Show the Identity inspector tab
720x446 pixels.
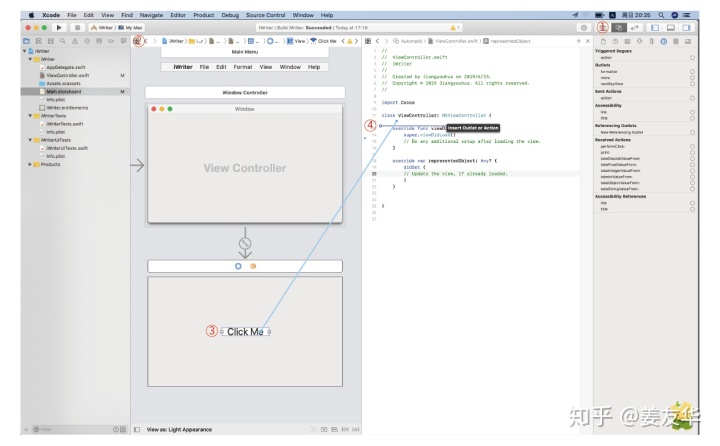(627, 41)
